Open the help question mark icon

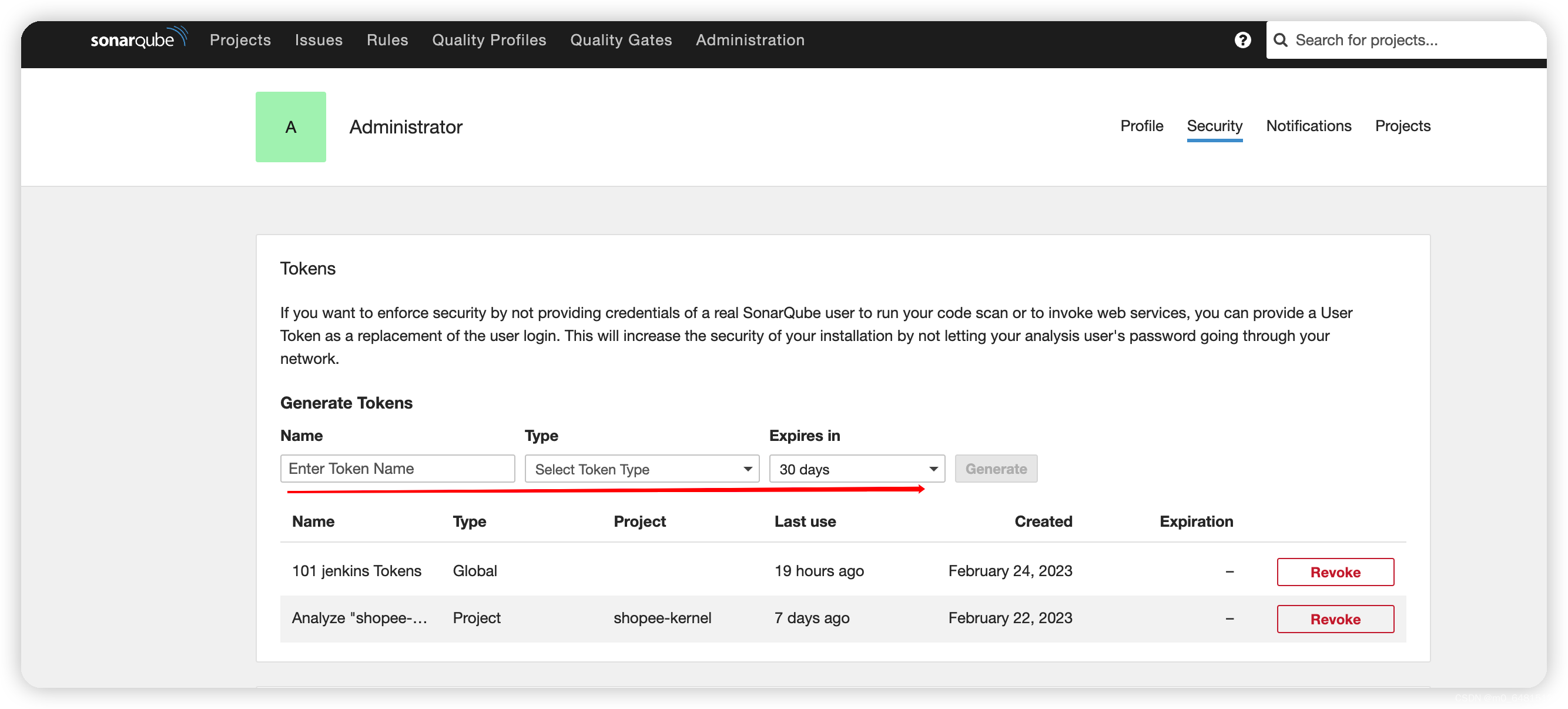[1242, 40]
